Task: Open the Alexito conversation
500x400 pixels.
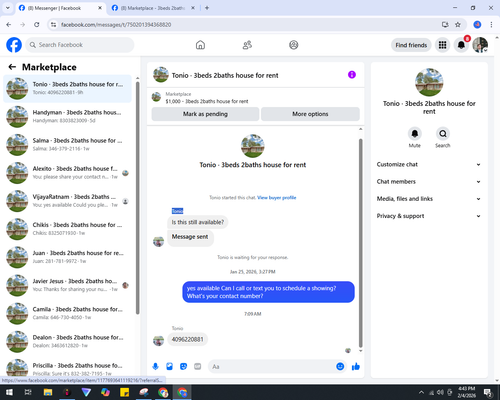Action: click(x=67, y=173)
